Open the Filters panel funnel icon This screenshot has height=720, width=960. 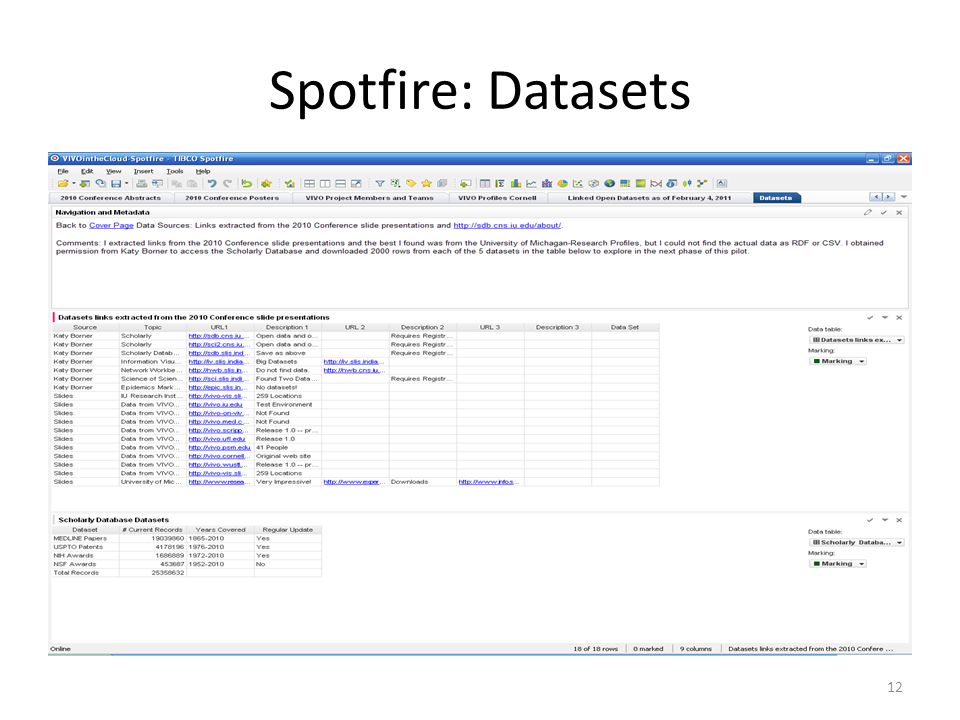point(380,184)
